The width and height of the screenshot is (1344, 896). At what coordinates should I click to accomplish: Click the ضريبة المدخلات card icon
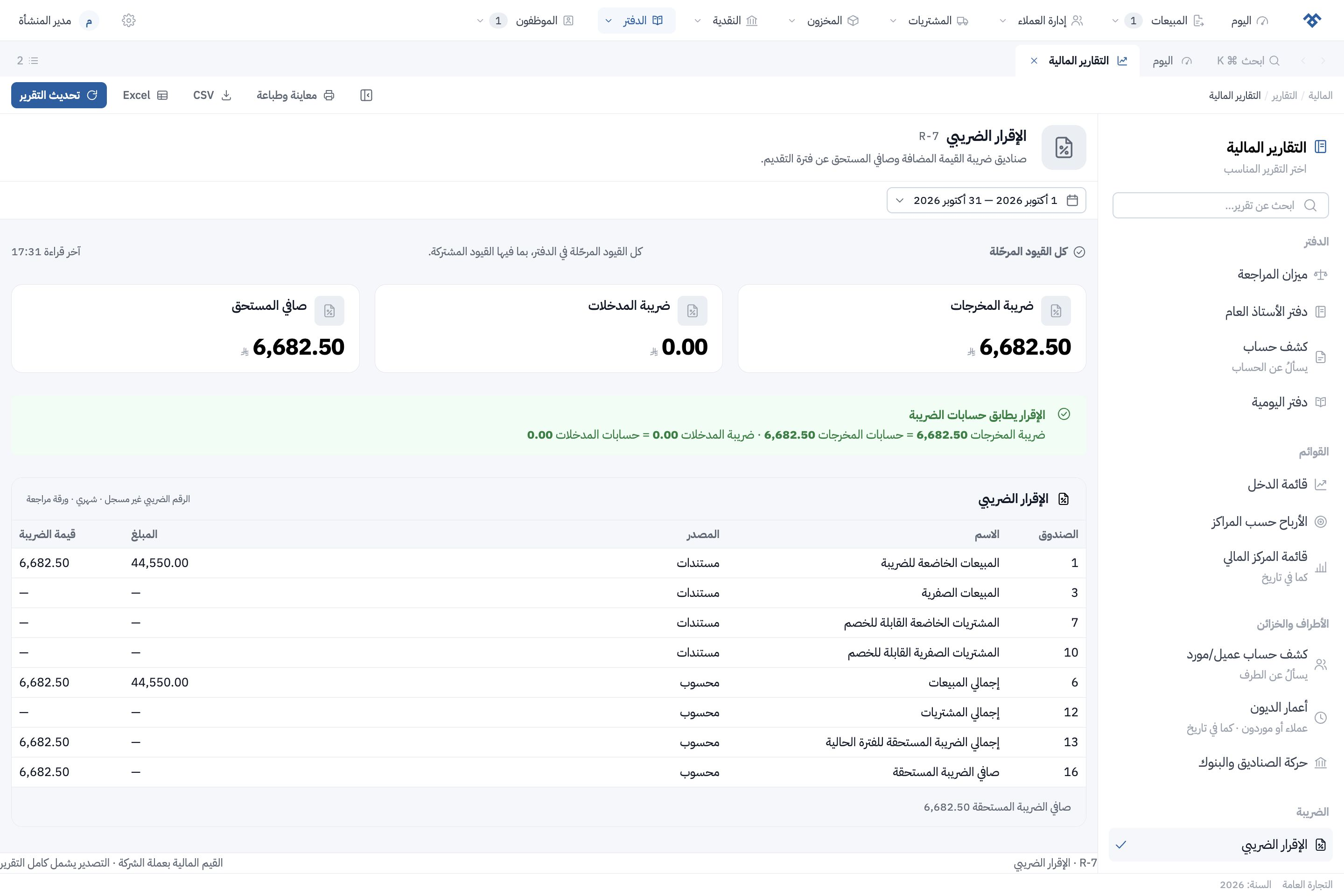692,311
